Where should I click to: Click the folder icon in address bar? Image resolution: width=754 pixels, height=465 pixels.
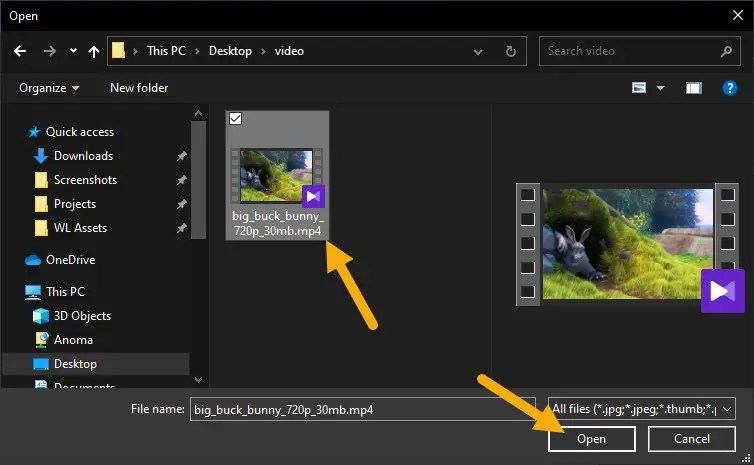coord(118,50)
